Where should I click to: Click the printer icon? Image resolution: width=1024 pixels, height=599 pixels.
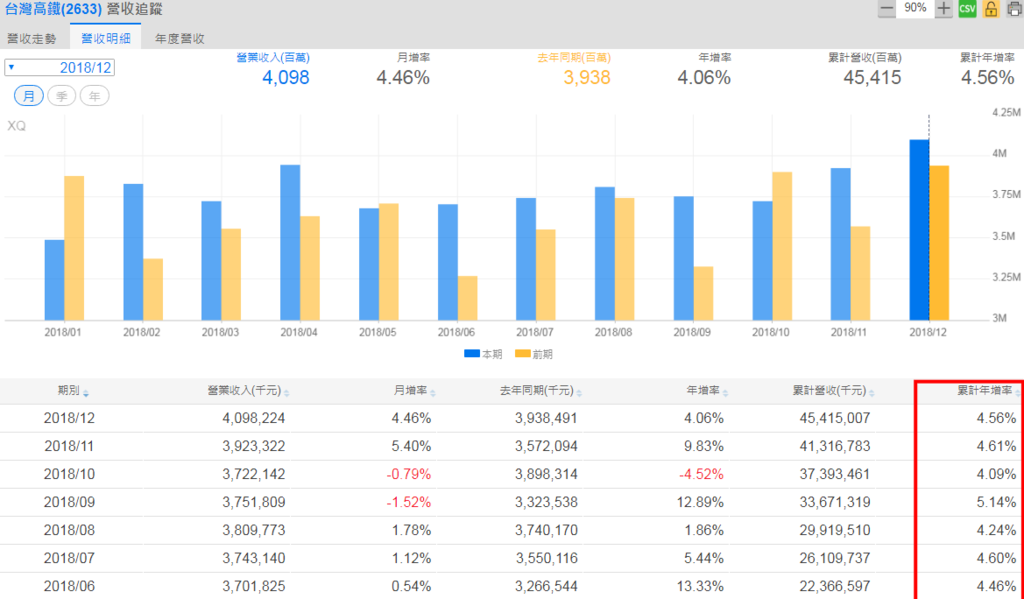[x=1014, y=9]
